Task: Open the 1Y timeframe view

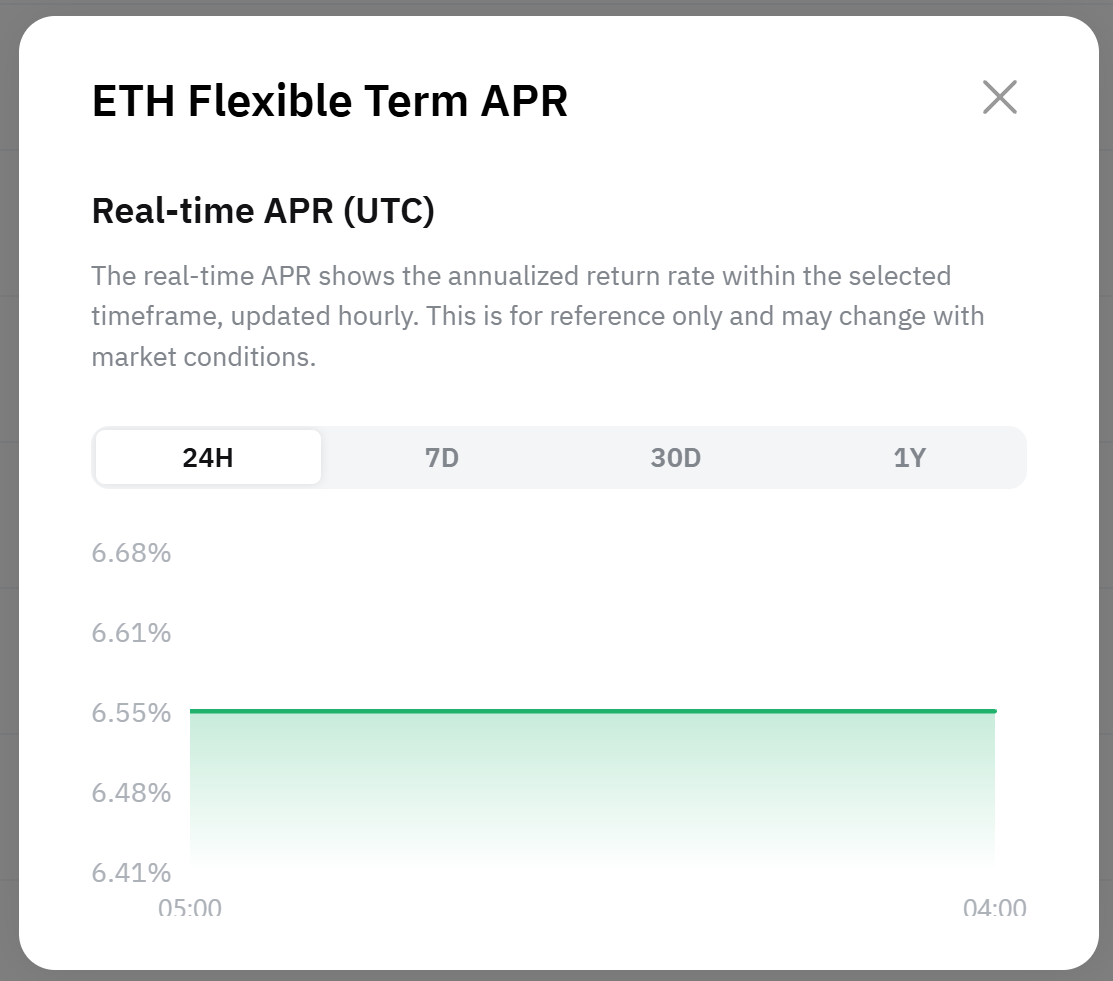Action: click(910, 458)
